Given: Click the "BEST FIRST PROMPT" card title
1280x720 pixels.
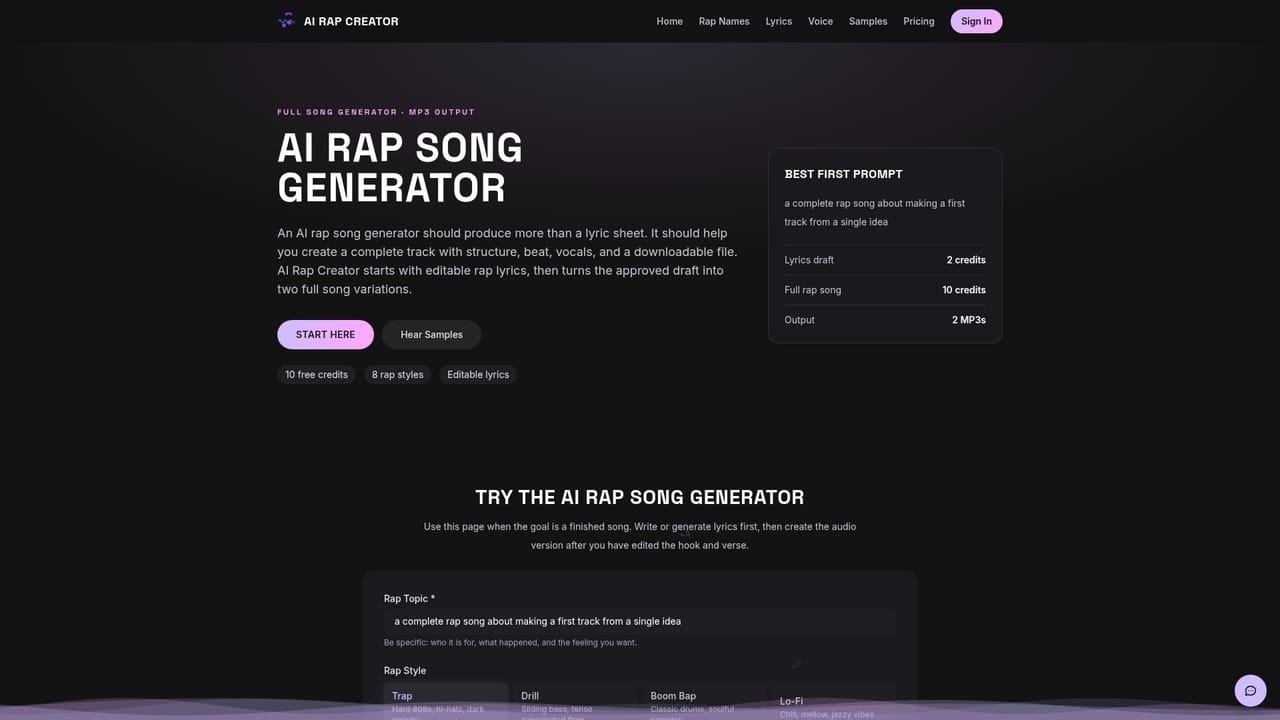Looking at the screenshot, I should pyautogui.click(x=844, y=174).
